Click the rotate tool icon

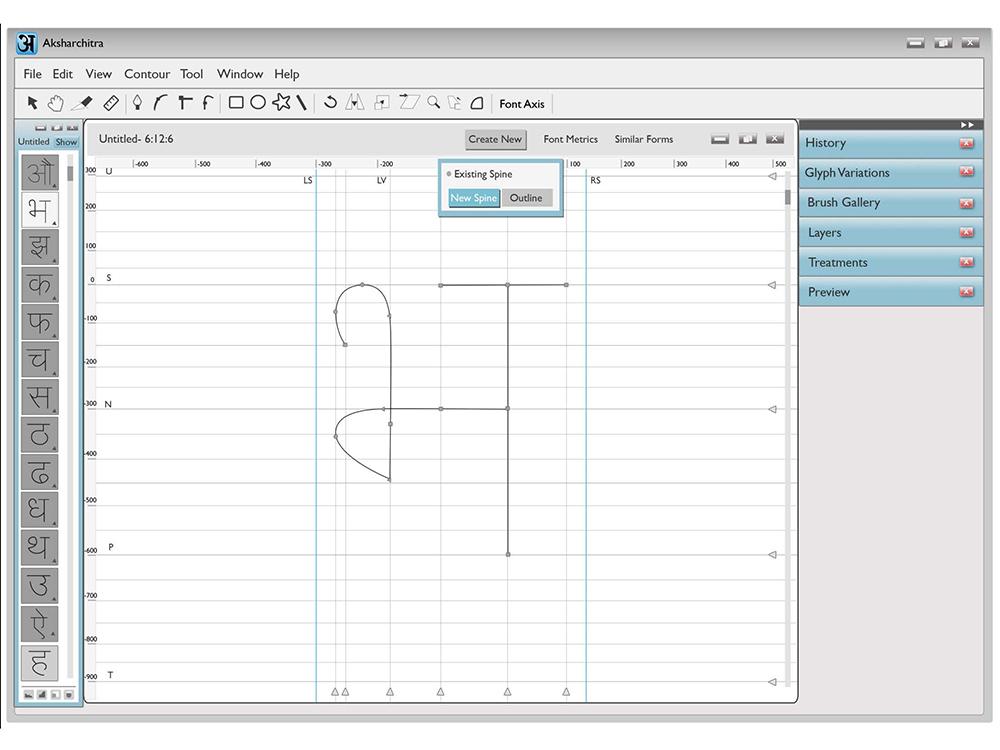[330, 103]
